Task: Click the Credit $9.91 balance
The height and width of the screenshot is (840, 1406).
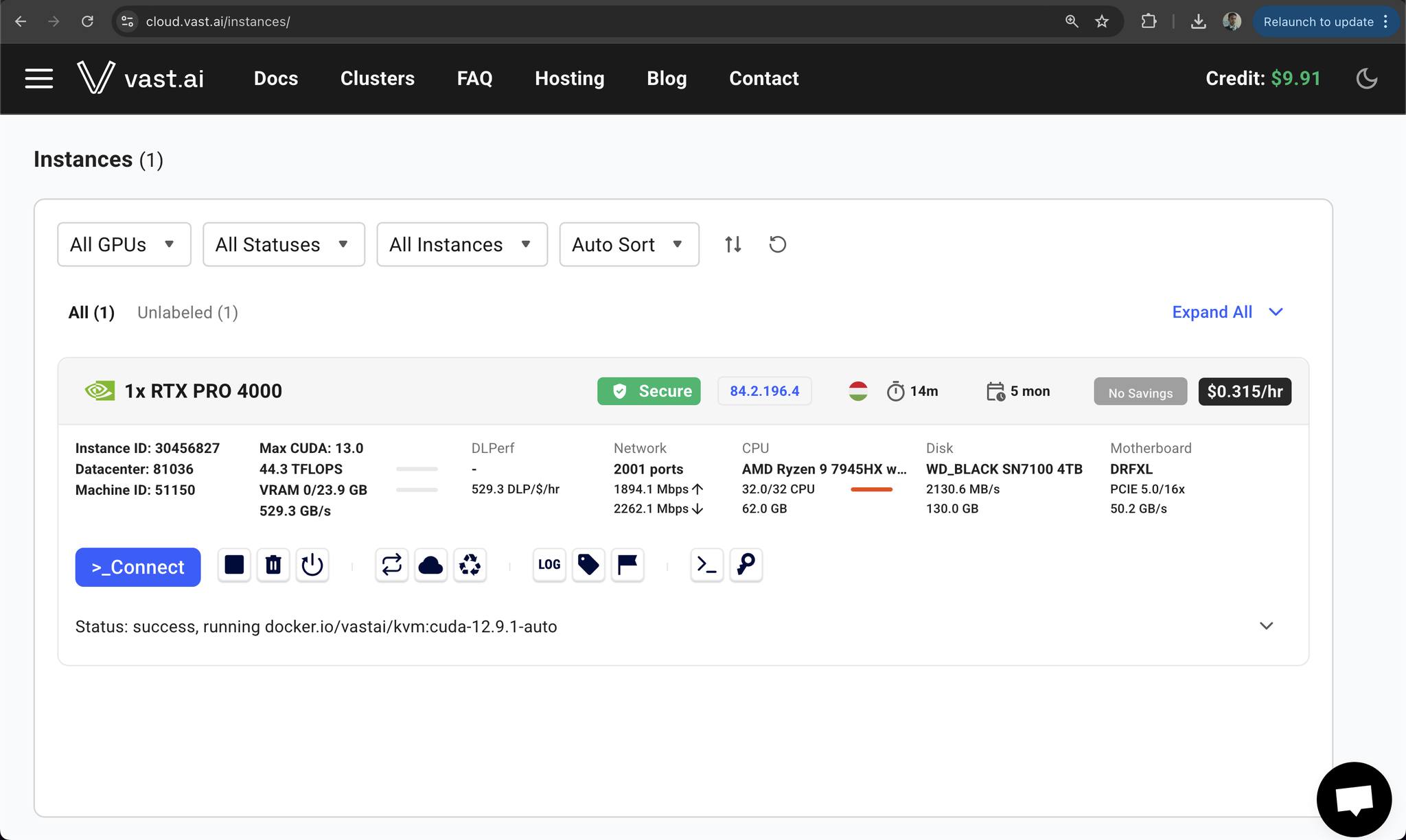Action: point(1263,78)
